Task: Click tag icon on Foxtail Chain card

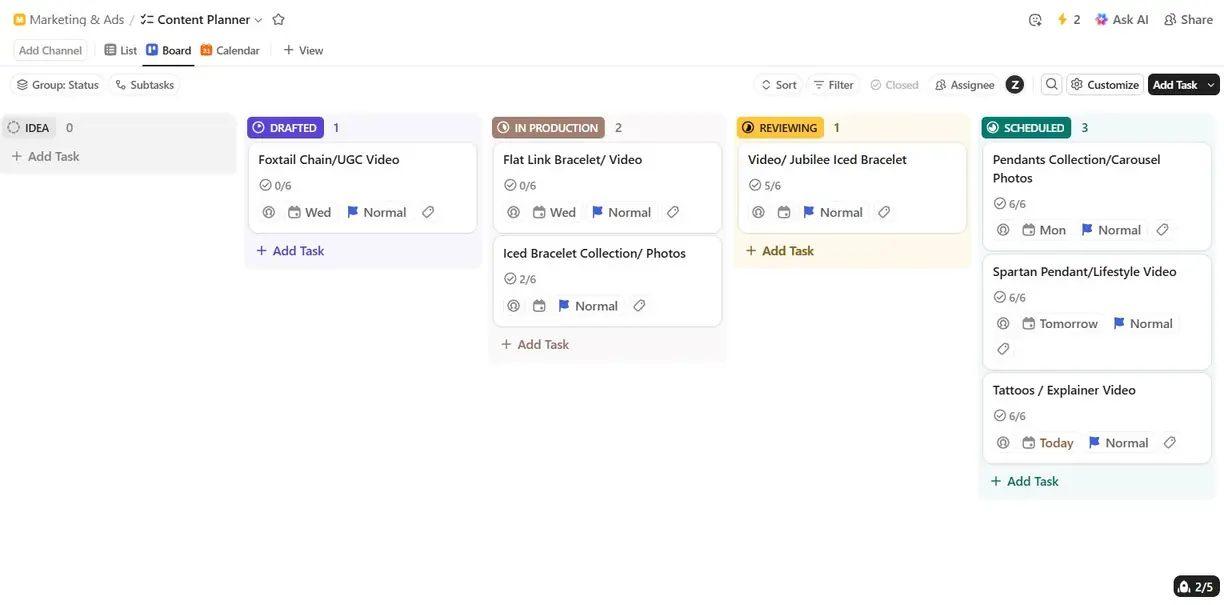Action: tap(428, 212)
